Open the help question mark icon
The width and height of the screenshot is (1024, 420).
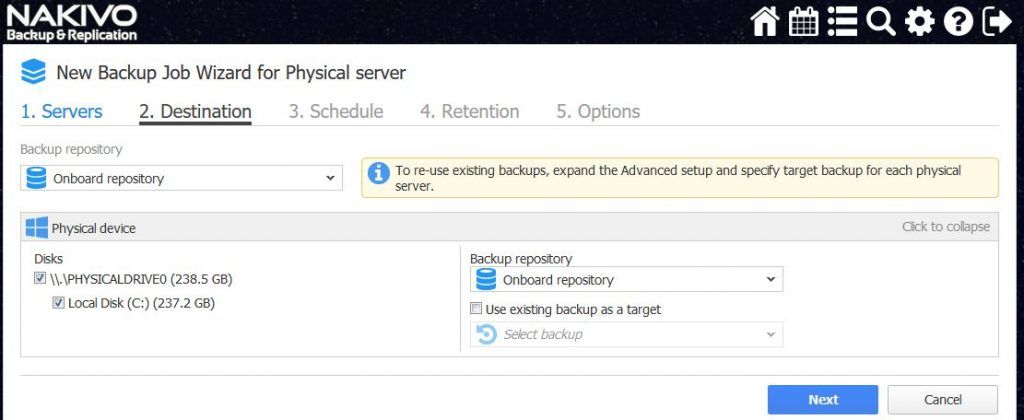[958, 22]
